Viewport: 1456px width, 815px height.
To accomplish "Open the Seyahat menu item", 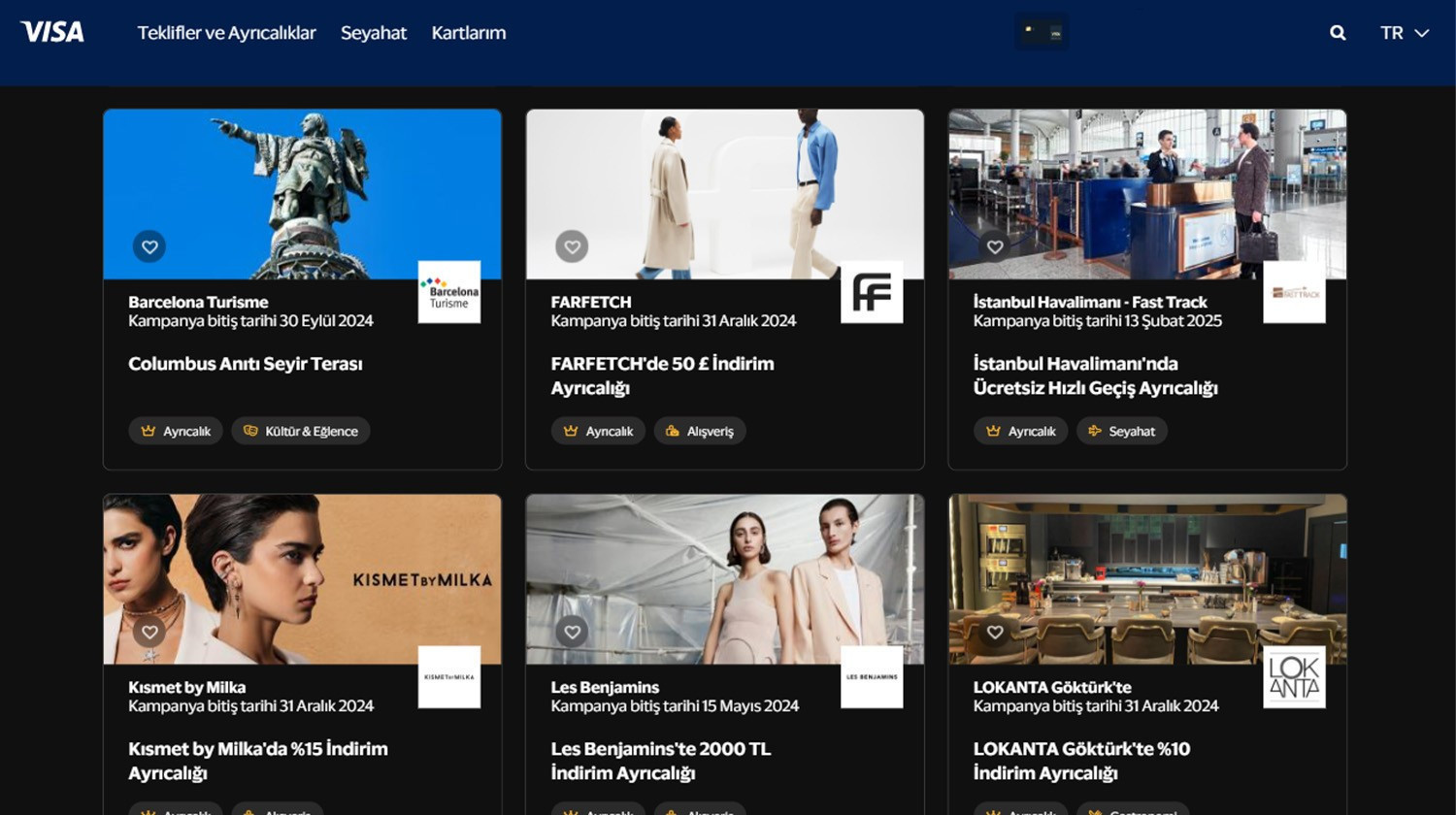I will click(373, 33).
